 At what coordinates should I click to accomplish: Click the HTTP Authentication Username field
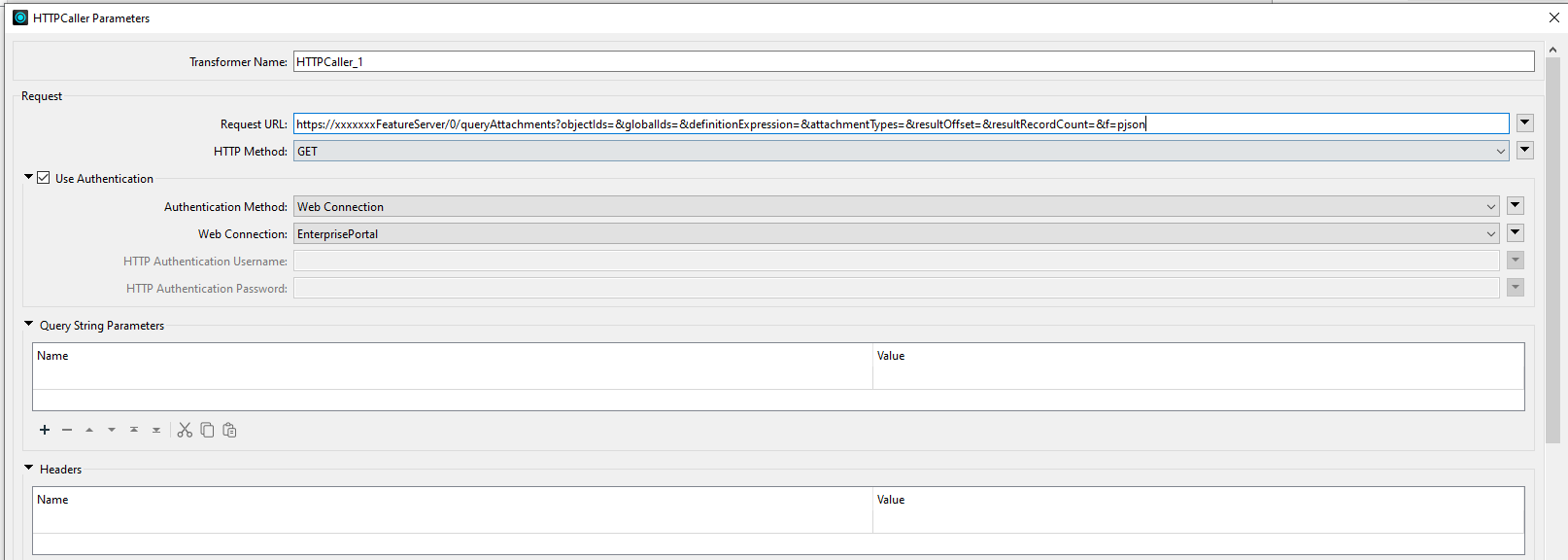pyautogui.click(x=896, y=261)
